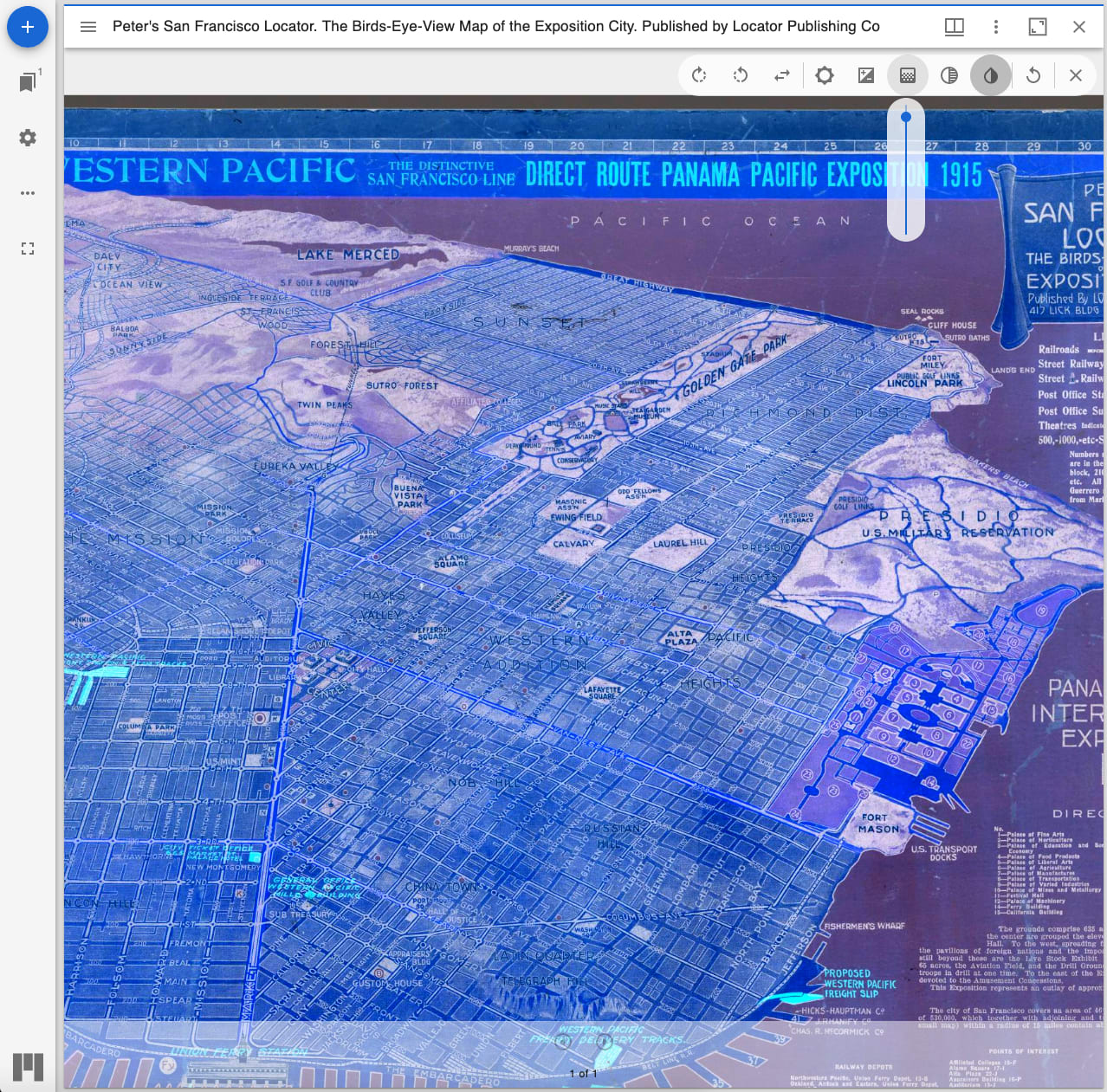Revert all image adjustments

pos(1032,75)
